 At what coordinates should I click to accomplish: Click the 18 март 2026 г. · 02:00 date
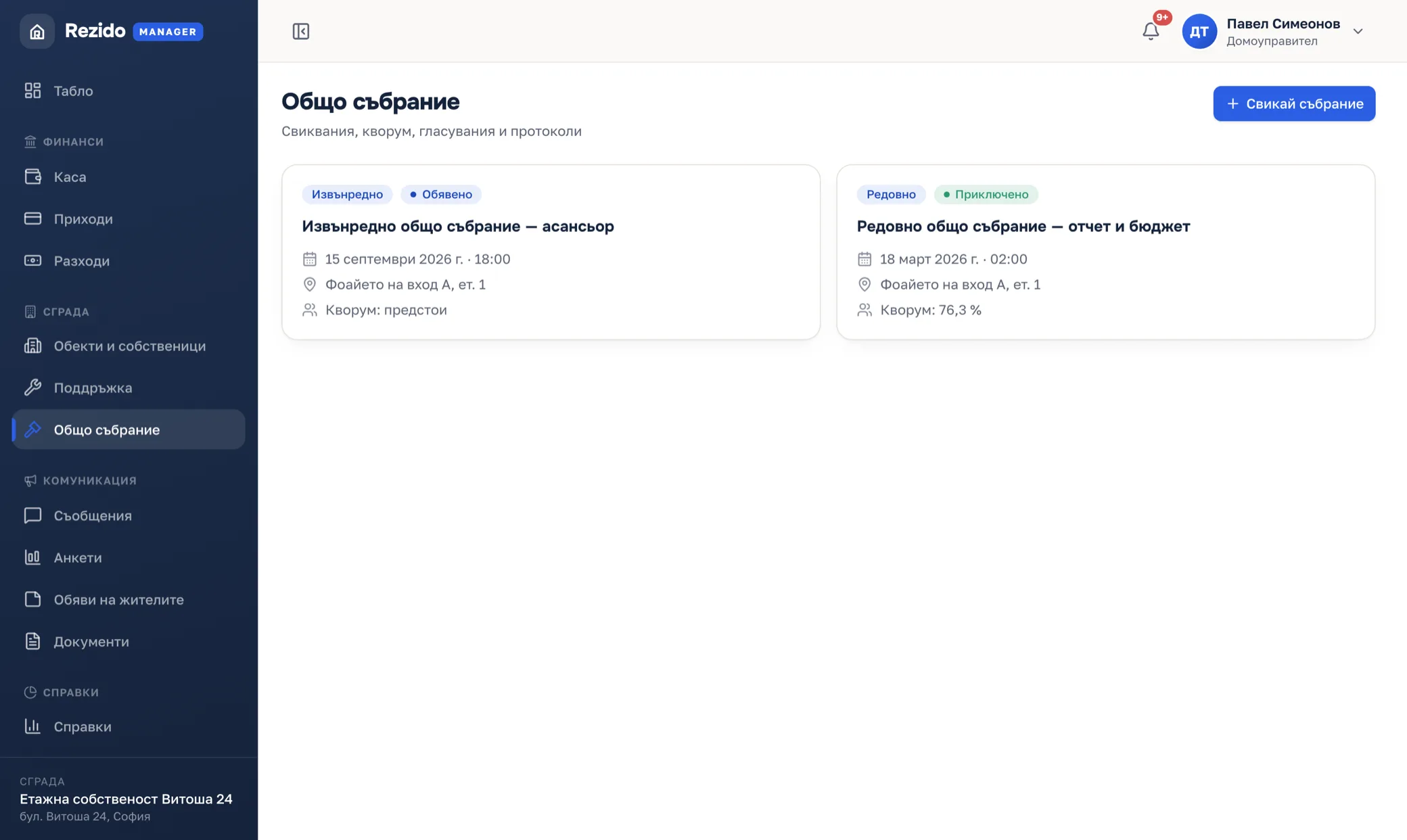click(x=953, y=259)
